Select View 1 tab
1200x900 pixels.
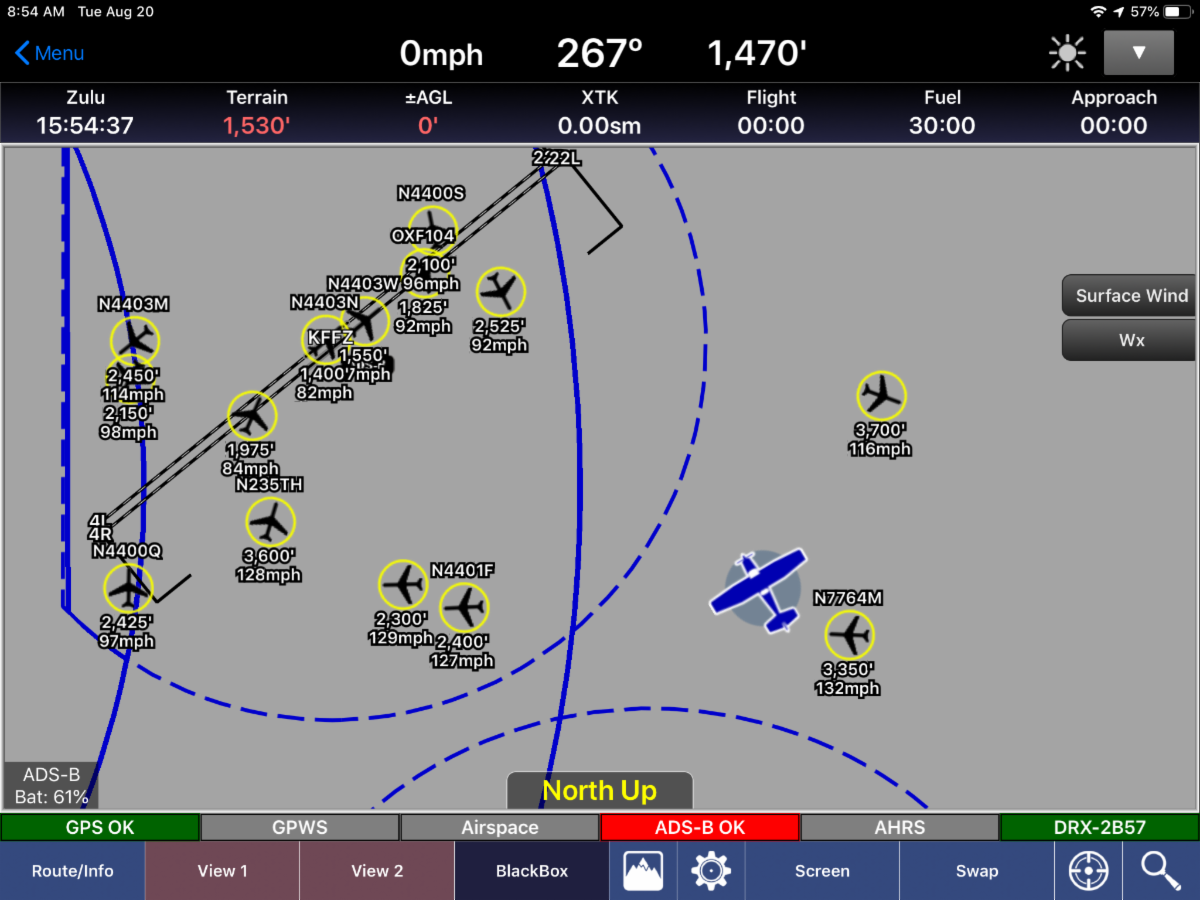(x=222, y=871)
